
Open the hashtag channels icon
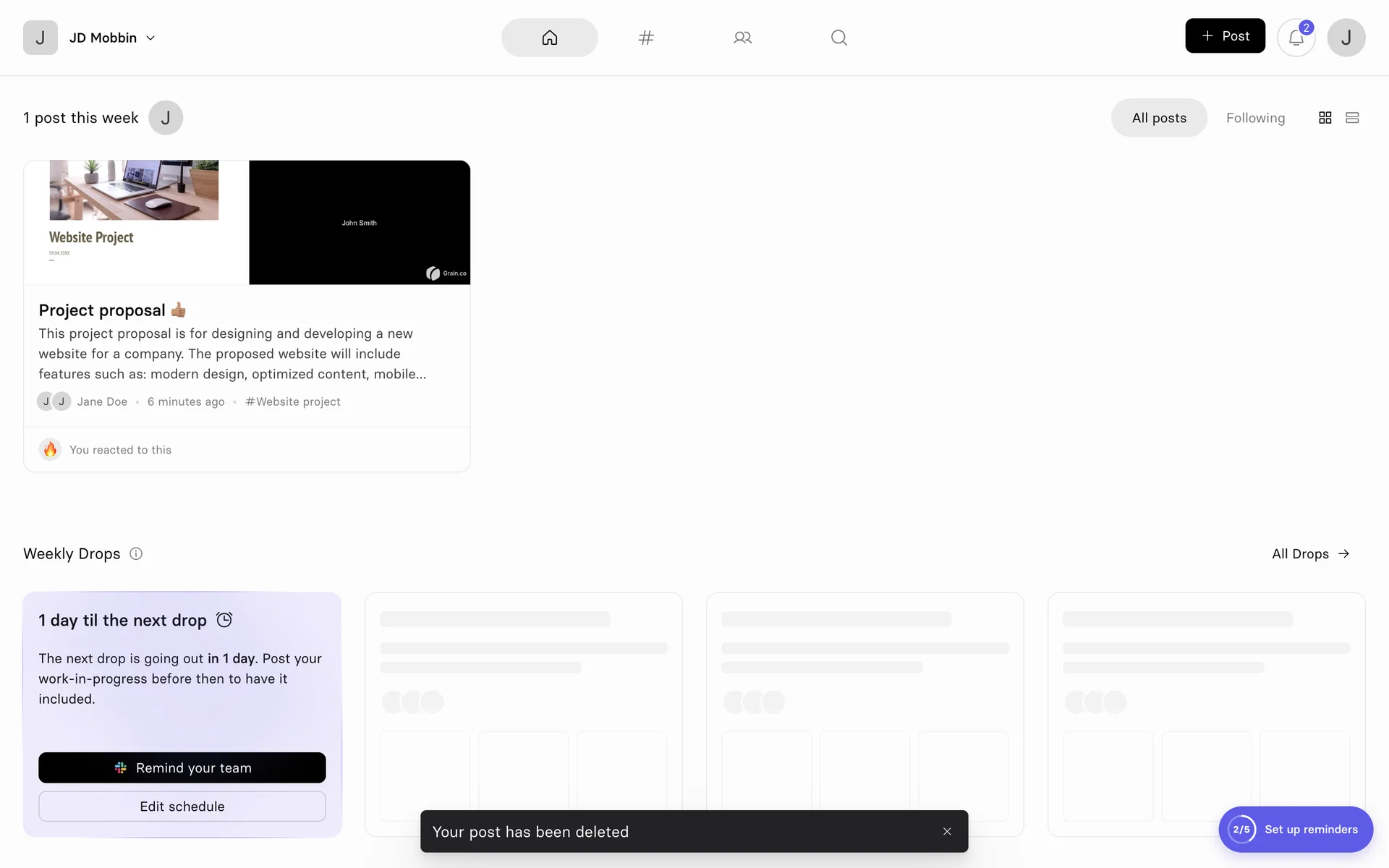pyautogui.click(x=646, y=38)
